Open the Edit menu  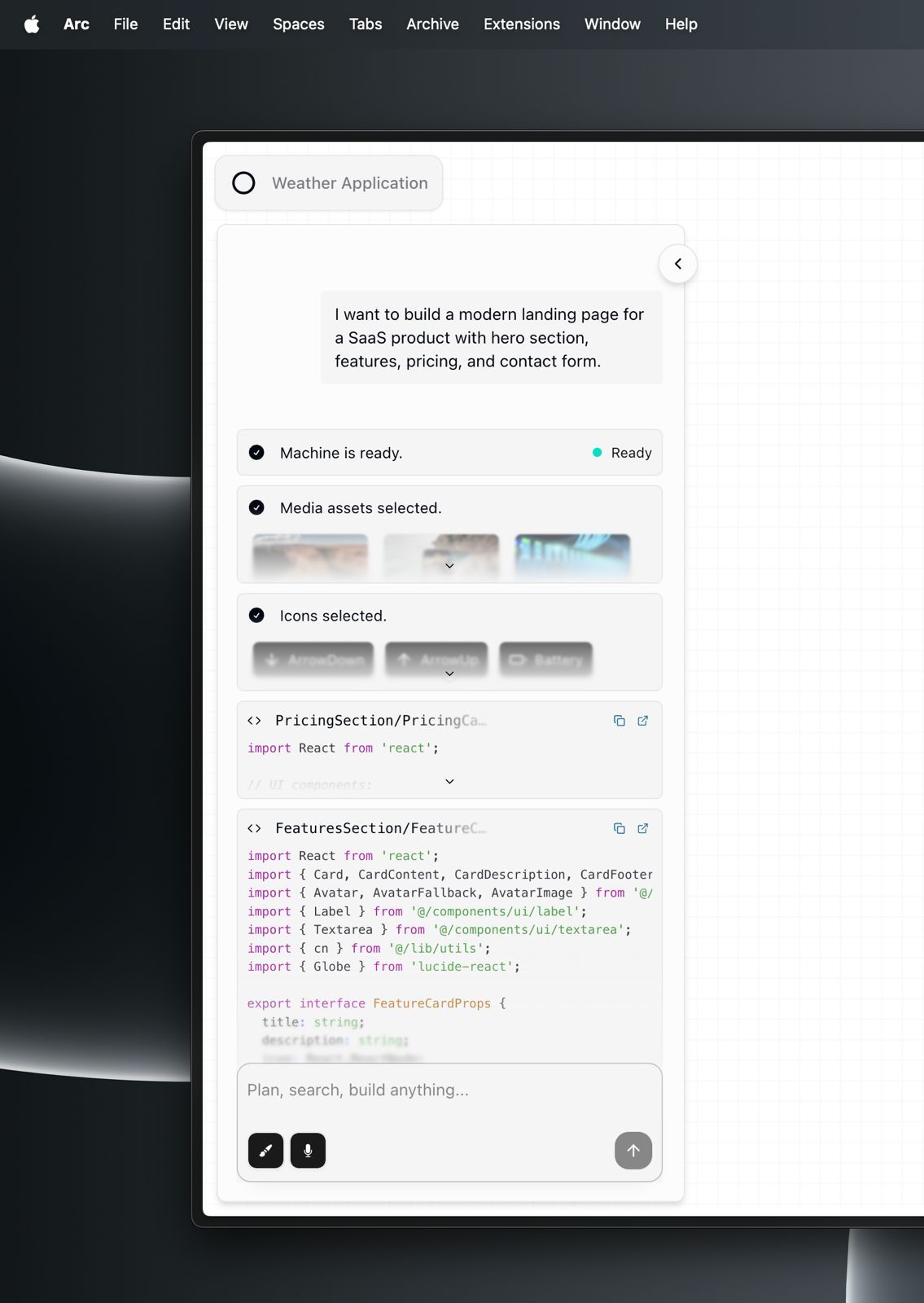tap(176, 24)
